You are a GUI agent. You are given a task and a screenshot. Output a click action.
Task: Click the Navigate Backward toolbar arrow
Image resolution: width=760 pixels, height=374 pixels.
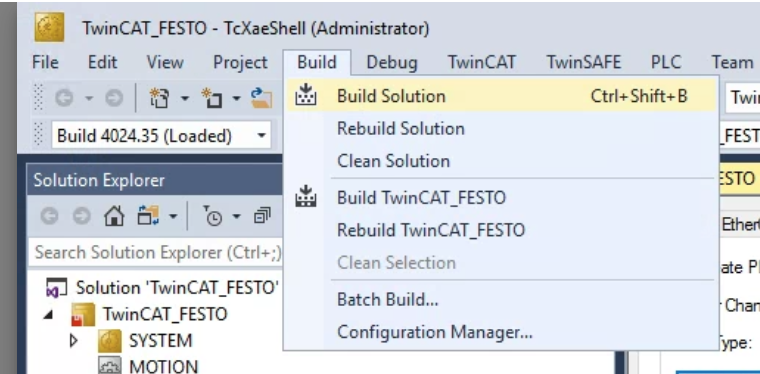click(x=64, y=98)
